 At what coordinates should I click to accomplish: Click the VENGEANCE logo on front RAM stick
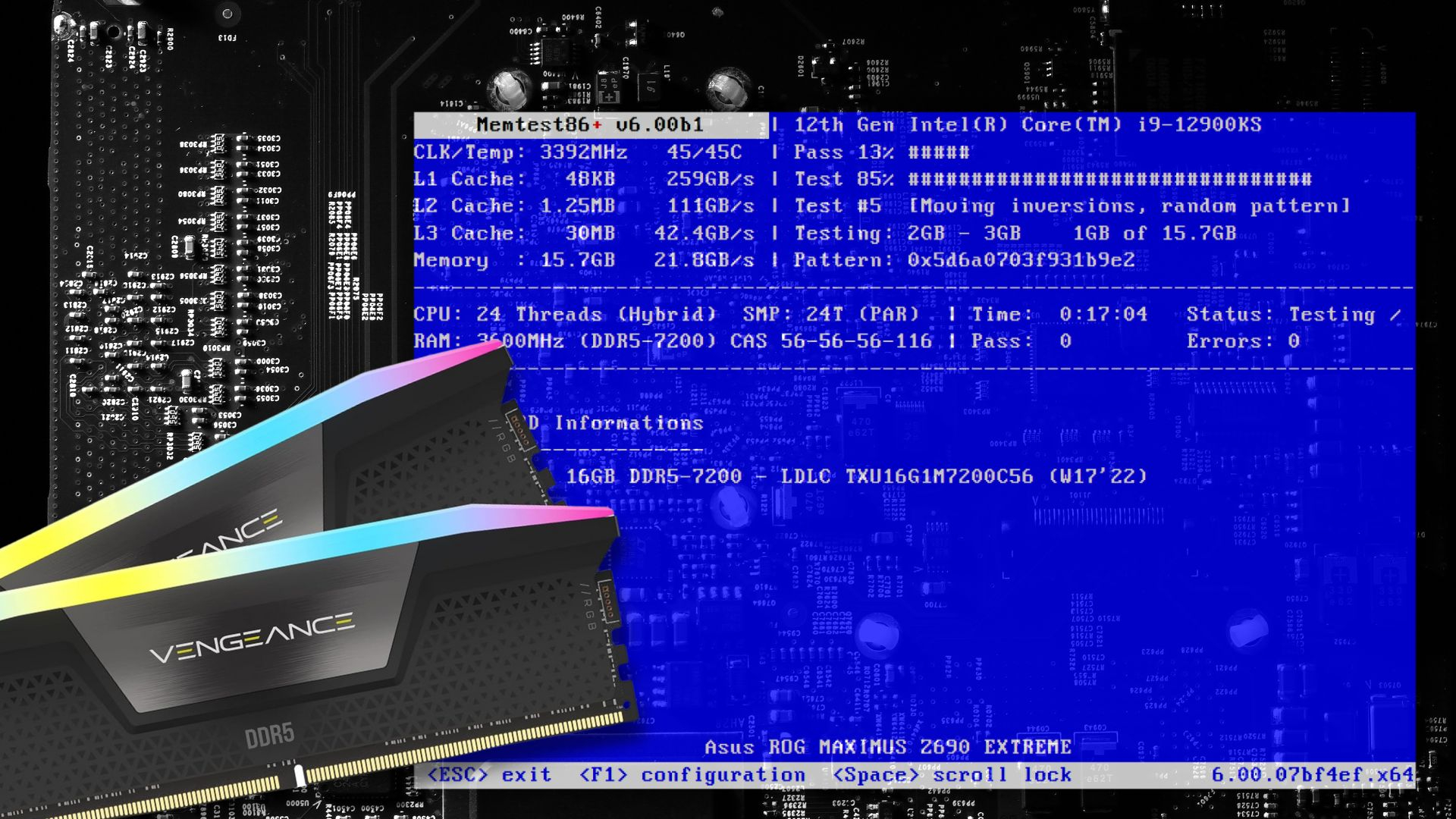252,637
